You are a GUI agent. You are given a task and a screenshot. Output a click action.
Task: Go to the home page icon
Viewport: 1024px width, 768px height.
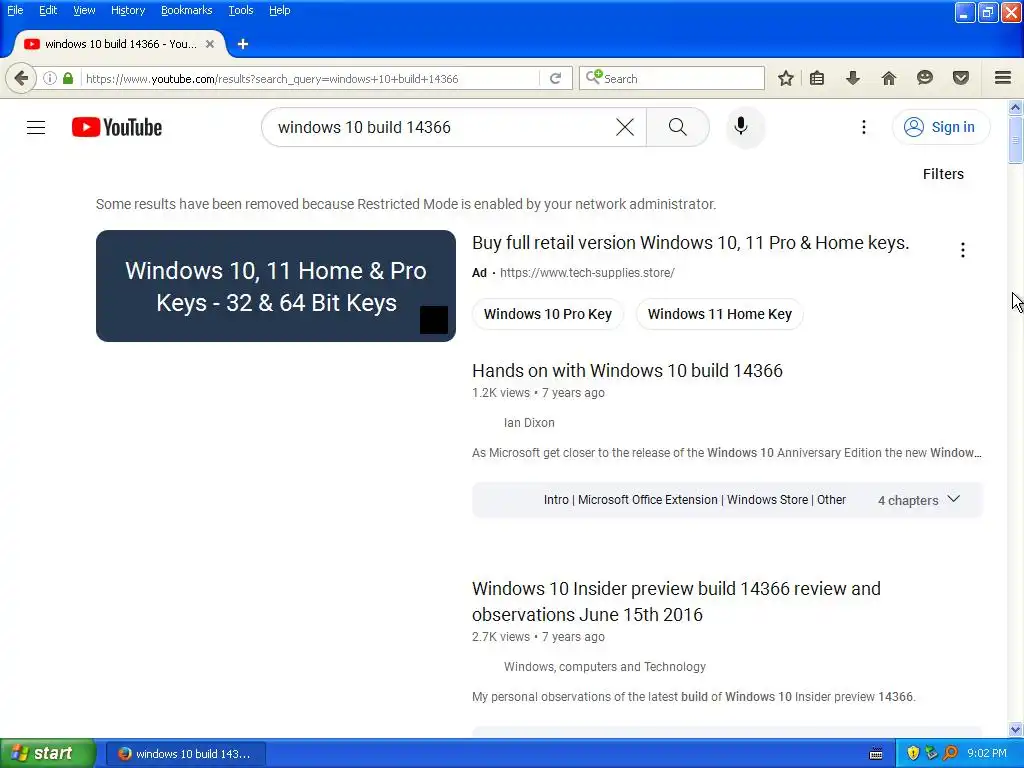[888, 78]
